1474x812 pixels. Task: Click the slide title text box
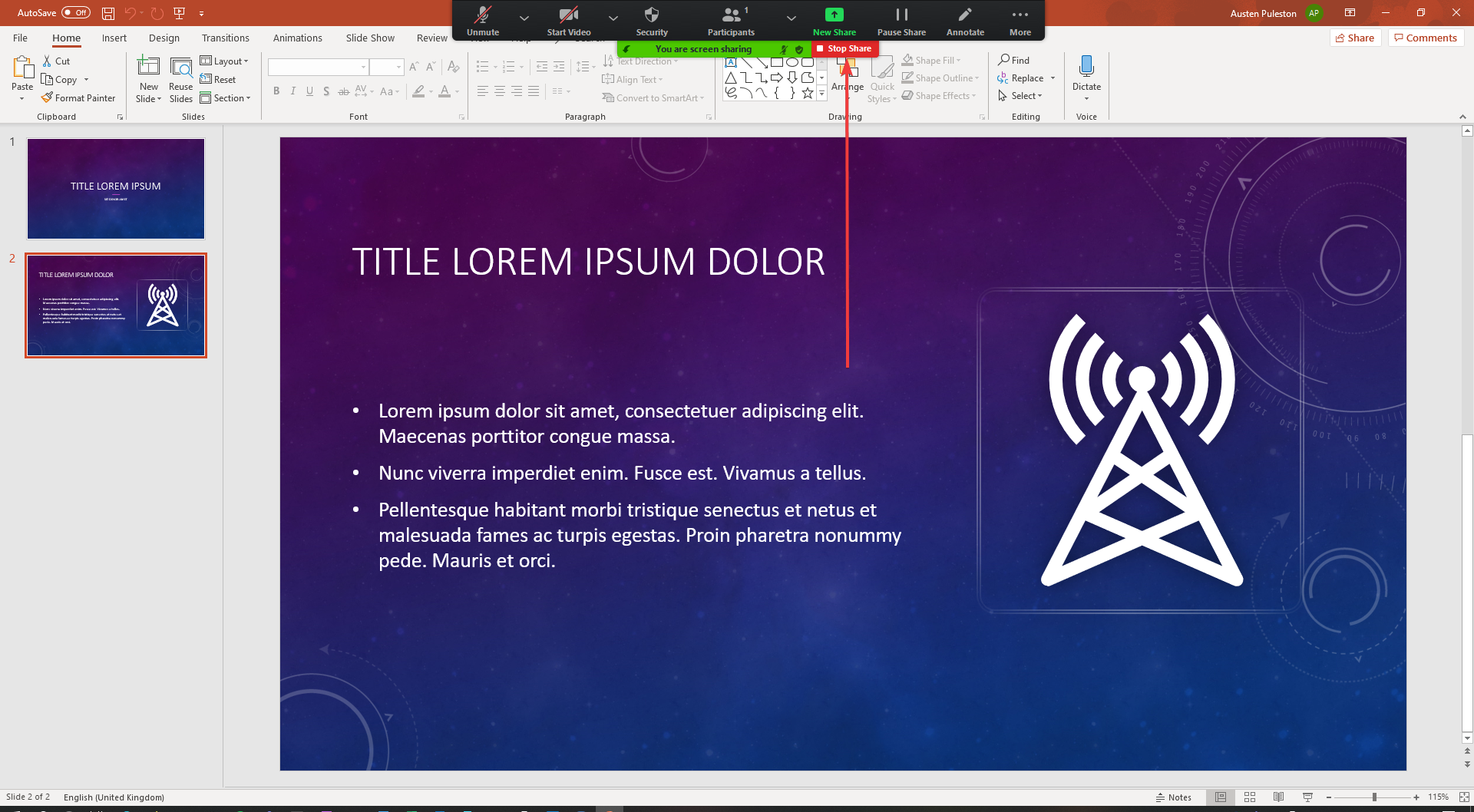click(x=589, y=262)
